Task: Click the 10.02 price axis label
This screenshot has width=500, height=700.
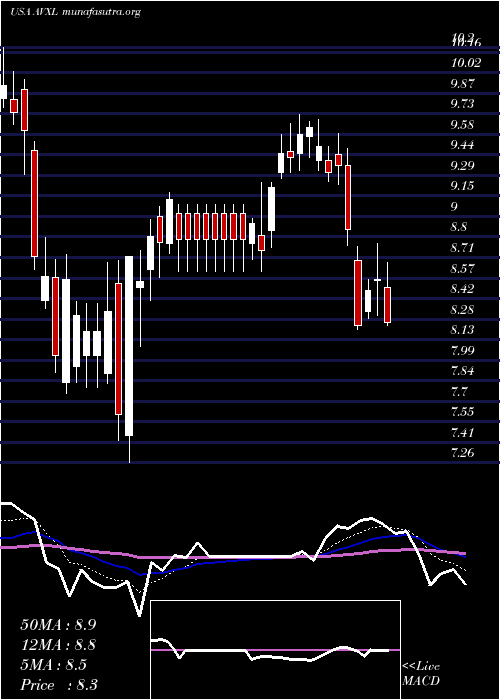Action: click(x=466, y=63)
